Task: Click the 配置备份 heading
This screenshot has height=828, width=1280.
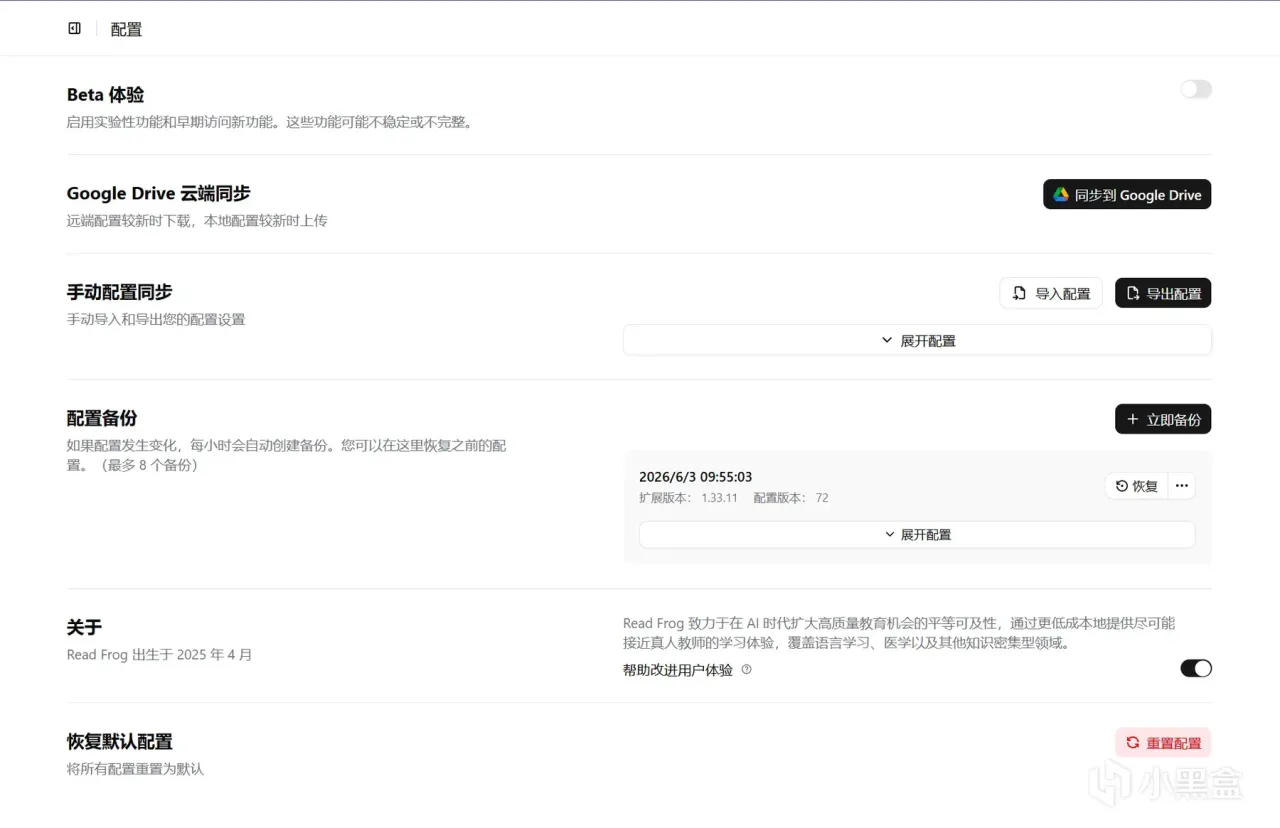Action: tap(102, 418)
